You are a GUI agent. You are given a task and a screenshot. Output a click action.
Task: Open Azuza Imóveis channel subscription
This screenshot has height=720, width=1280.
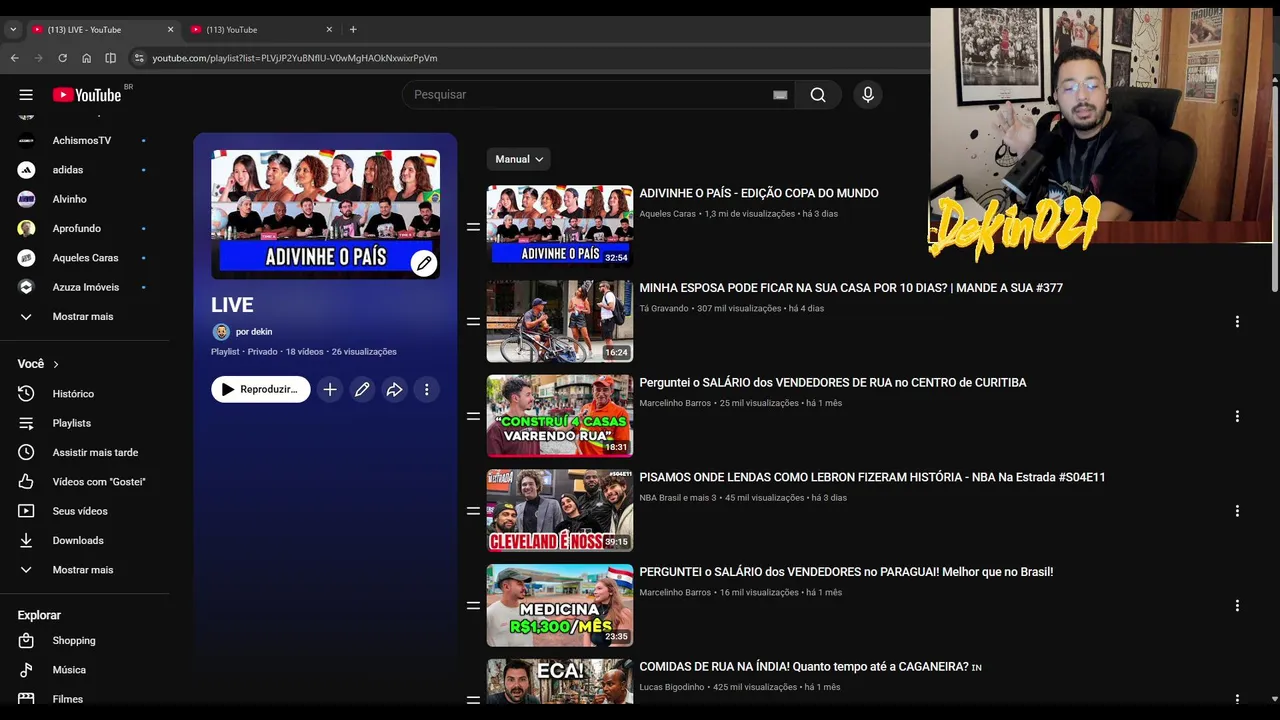pos(85,287)
